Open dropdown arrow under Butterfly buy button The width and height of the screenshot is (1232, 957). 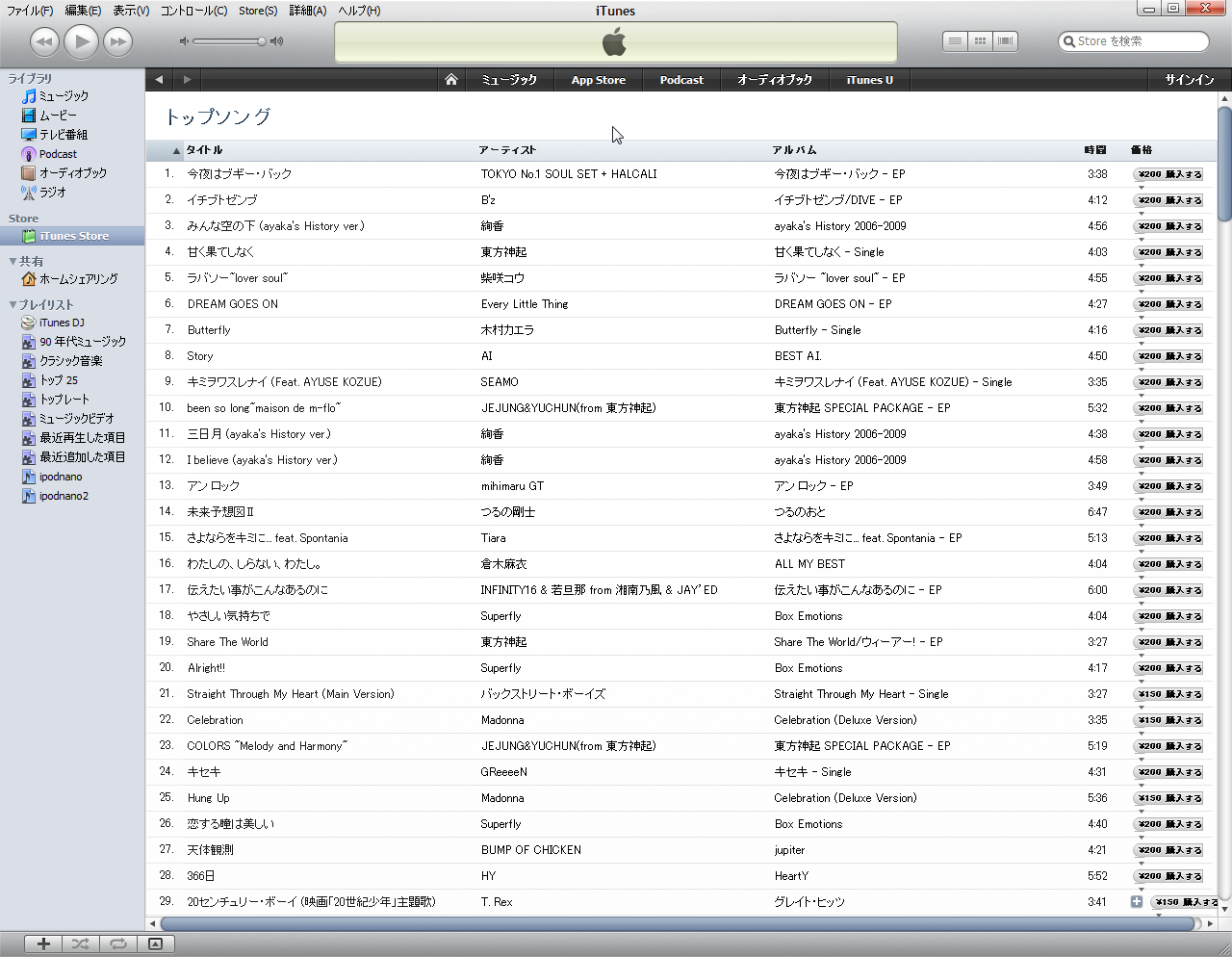[1142, 343]
